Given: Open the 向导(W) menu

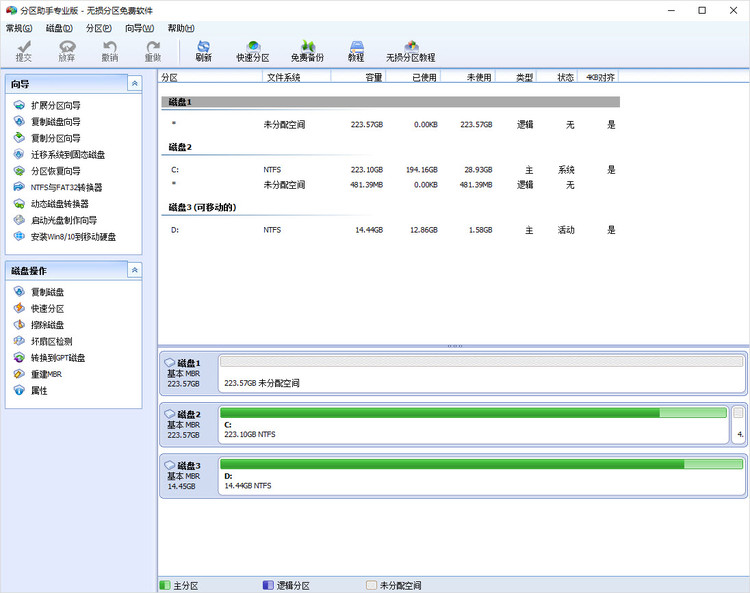Looking at the screenshot, I should click(139, 28).
